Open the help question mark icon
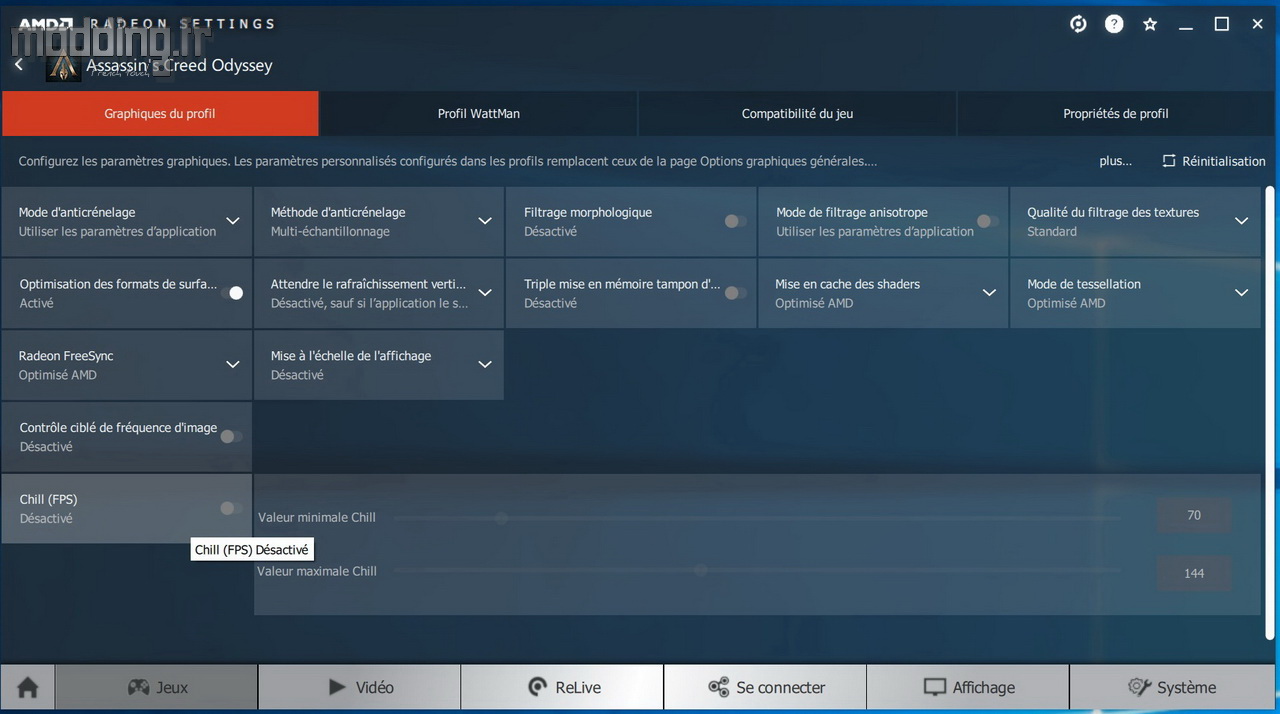Image resolution: width=1280 pixels, height=714 pixels. pos(1114,24)
